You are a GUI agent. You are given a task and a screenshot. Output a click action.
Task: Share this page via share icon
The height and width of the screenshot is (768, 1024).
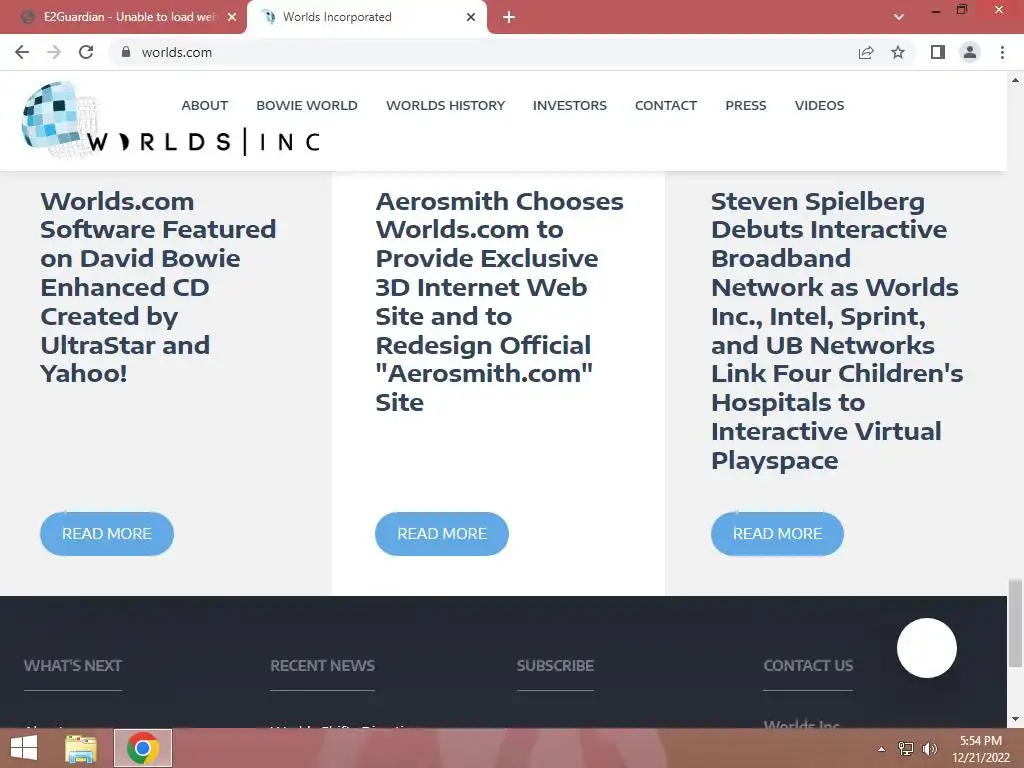866,52
